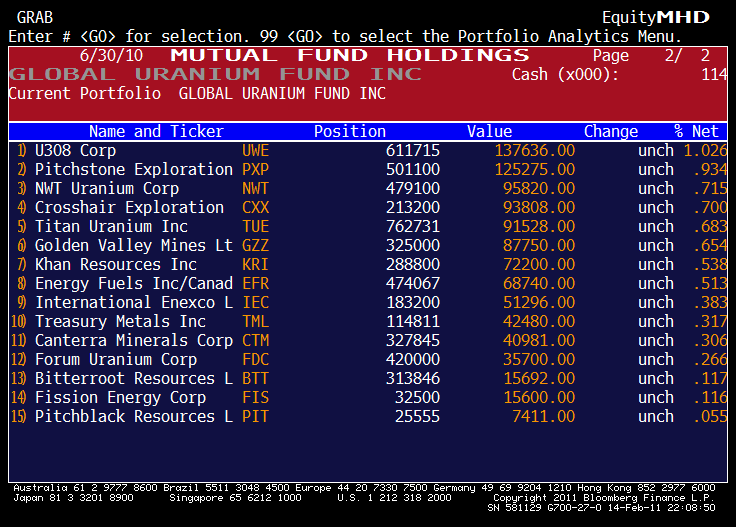This screenshot has height=527, width=736.
Task: Click the KRI ticker symbol
Action: coord(255,265)
